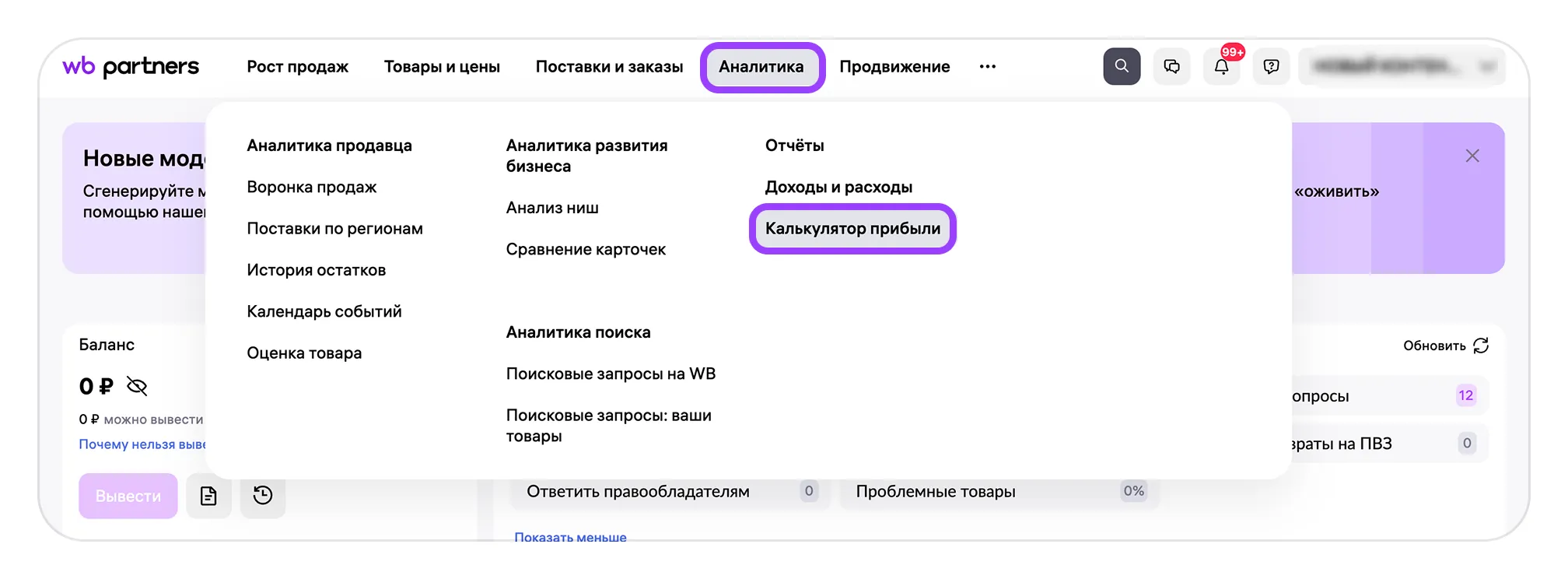Open the blurred account profile dropdown
This screenshot has height=579, width=1568.
1402,66
